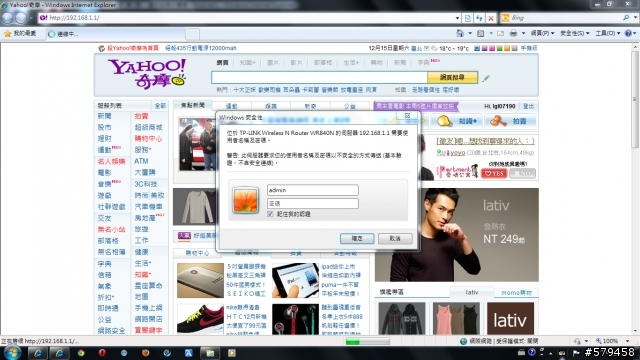The height and width of the screenshot is (360, 640).
Task: Open the dropdown arrow next to Home icon
Action: 470,33
